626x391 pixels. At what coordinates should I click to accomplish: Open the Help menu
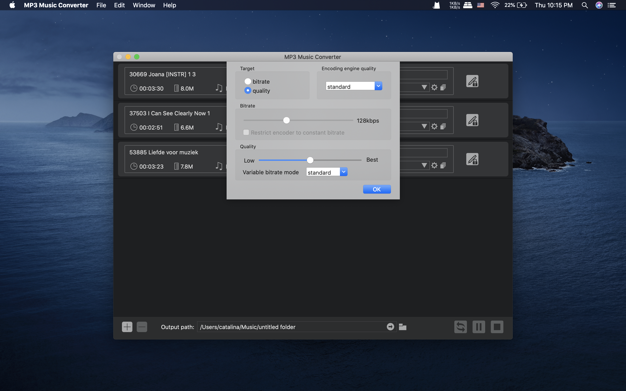tap(169, 5)
